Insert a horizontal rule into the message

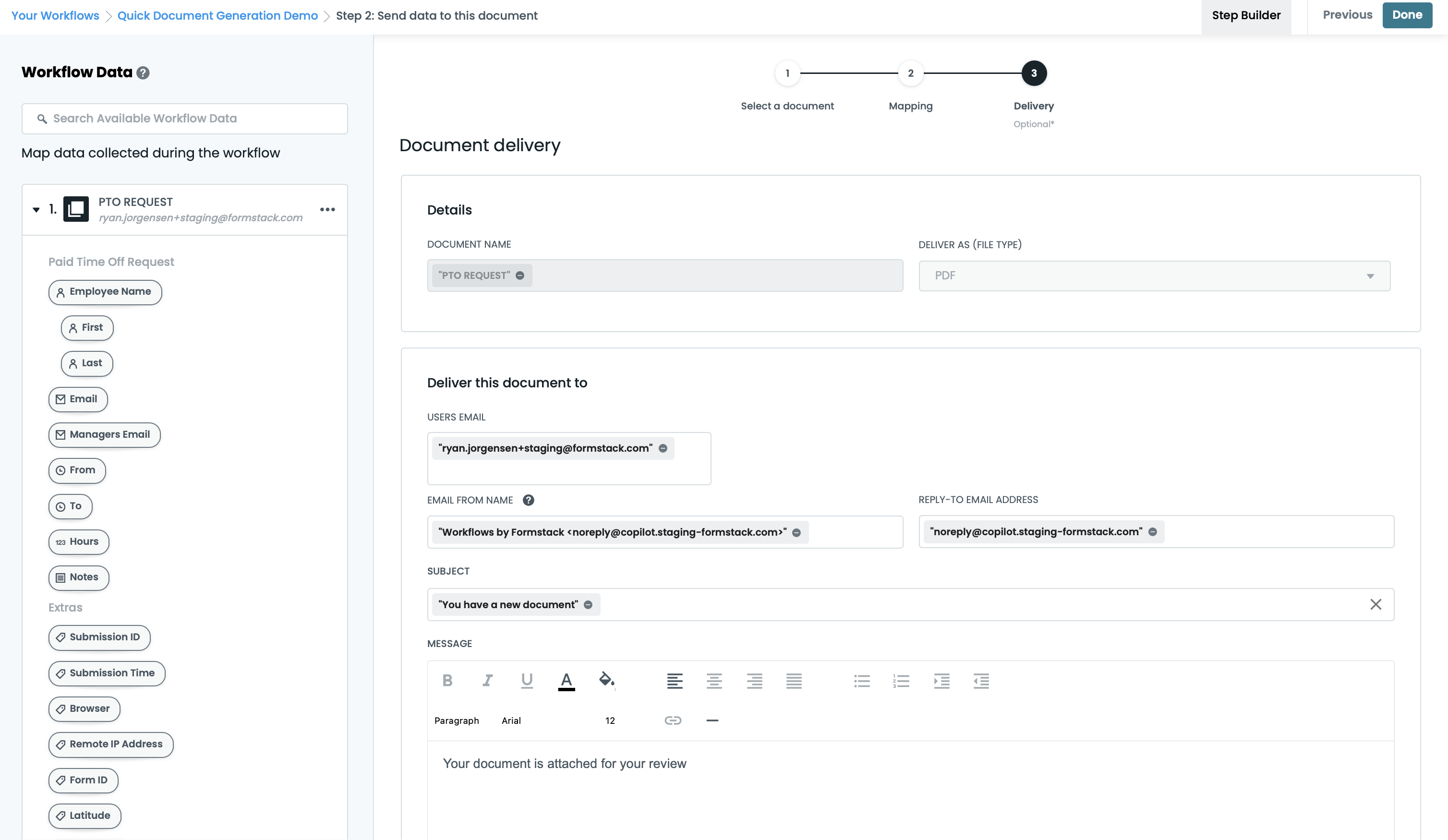coord(712,720)
